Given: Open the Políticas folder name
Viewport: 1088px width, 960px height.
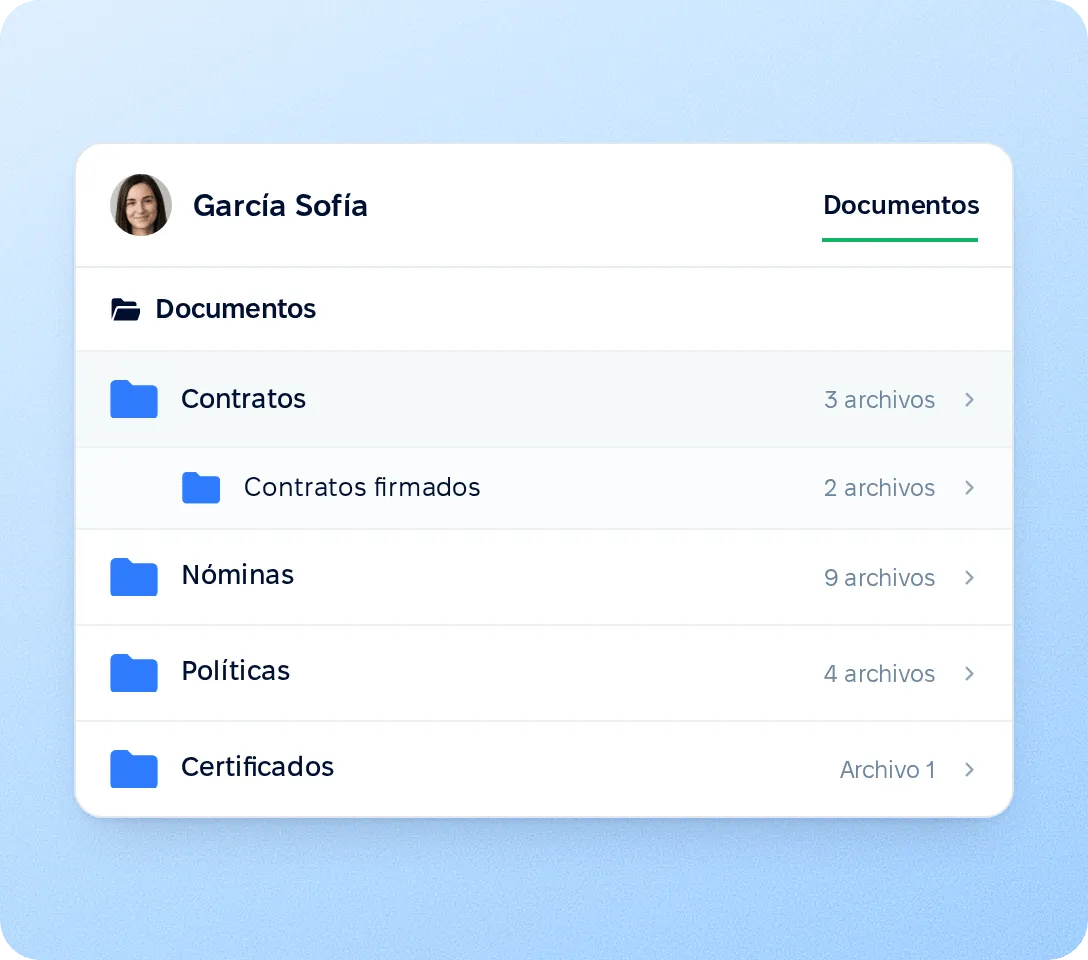Looking at the screenshot, I should coord(236,671).
